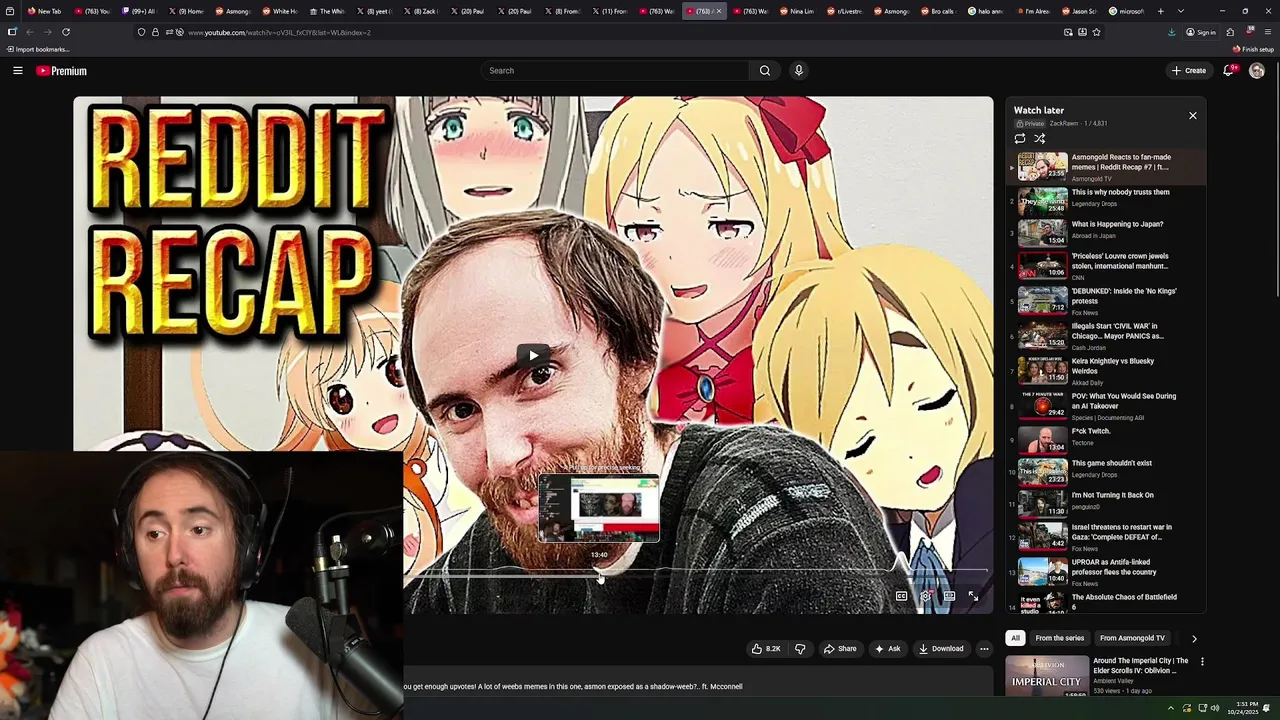
Task: Enter fullscreen on the video player
Action: tap(973, 596)
